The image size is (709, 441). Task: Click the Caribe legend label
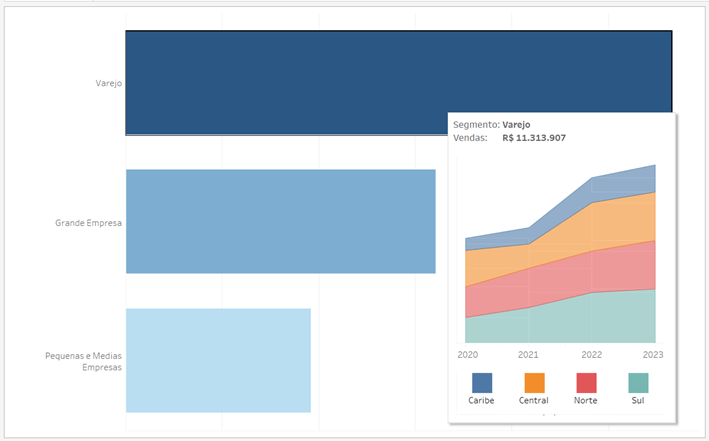pyautogui.click(x=481, y=400)
